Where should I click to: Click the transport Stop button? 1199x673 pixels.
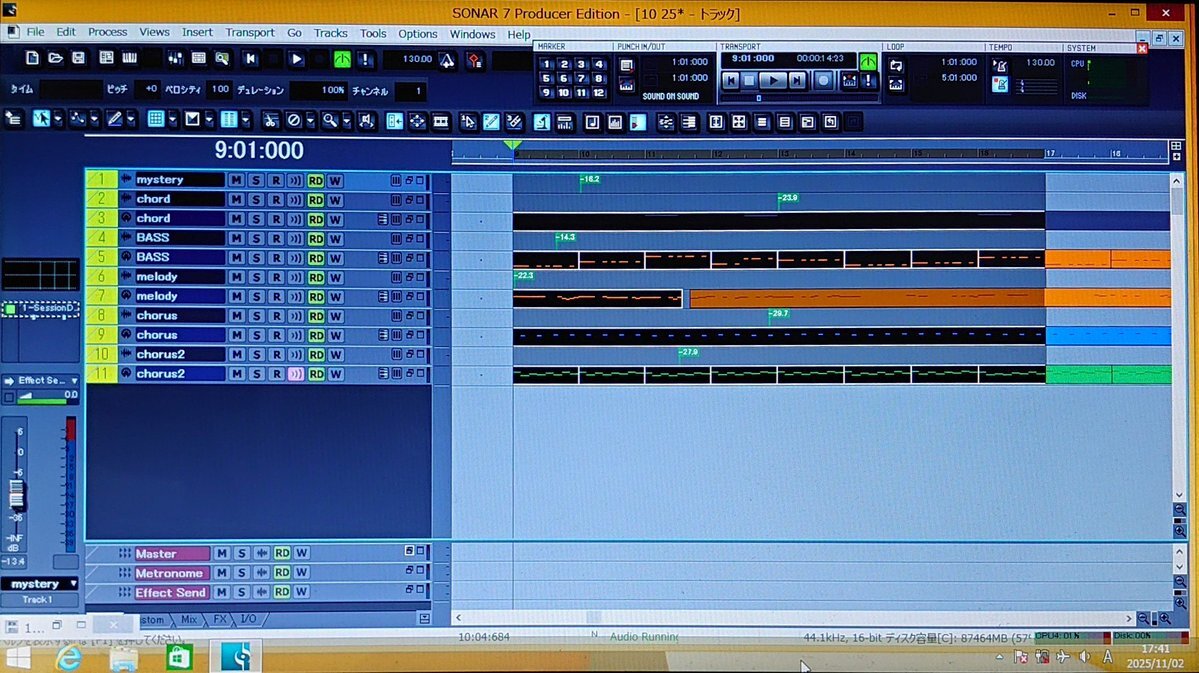point(749,80)
